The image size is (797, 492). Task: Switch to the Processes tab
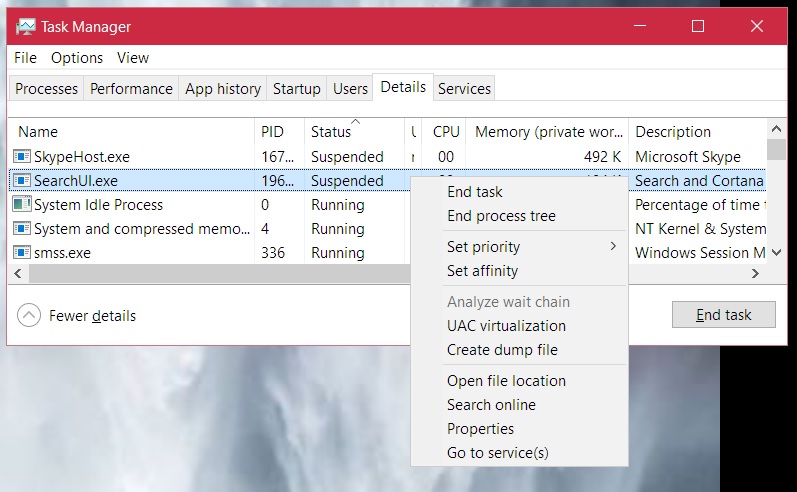(x=46, y=88)
